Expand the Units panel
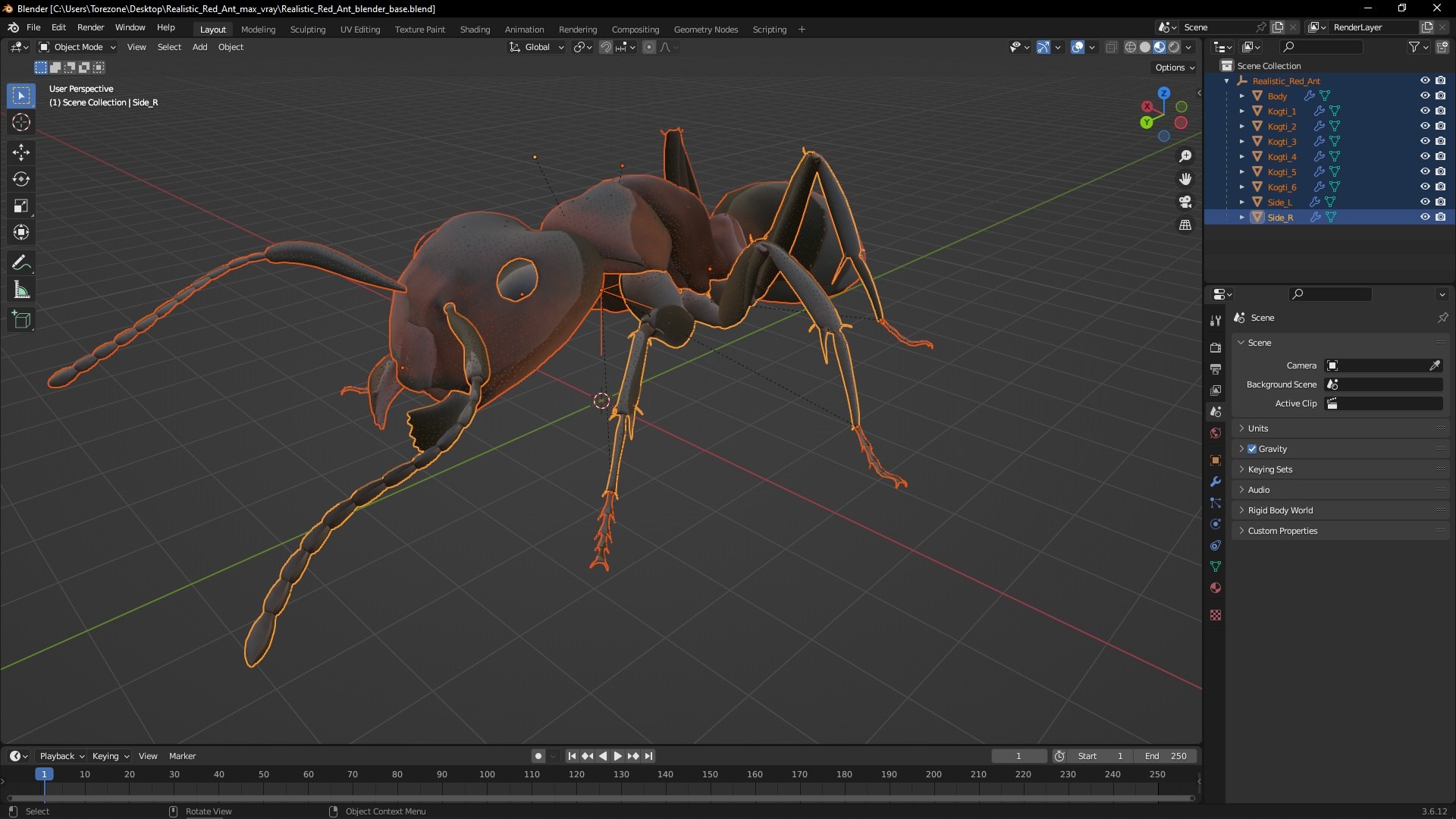Screen dimensions: 1456x819 point(1340,428)
